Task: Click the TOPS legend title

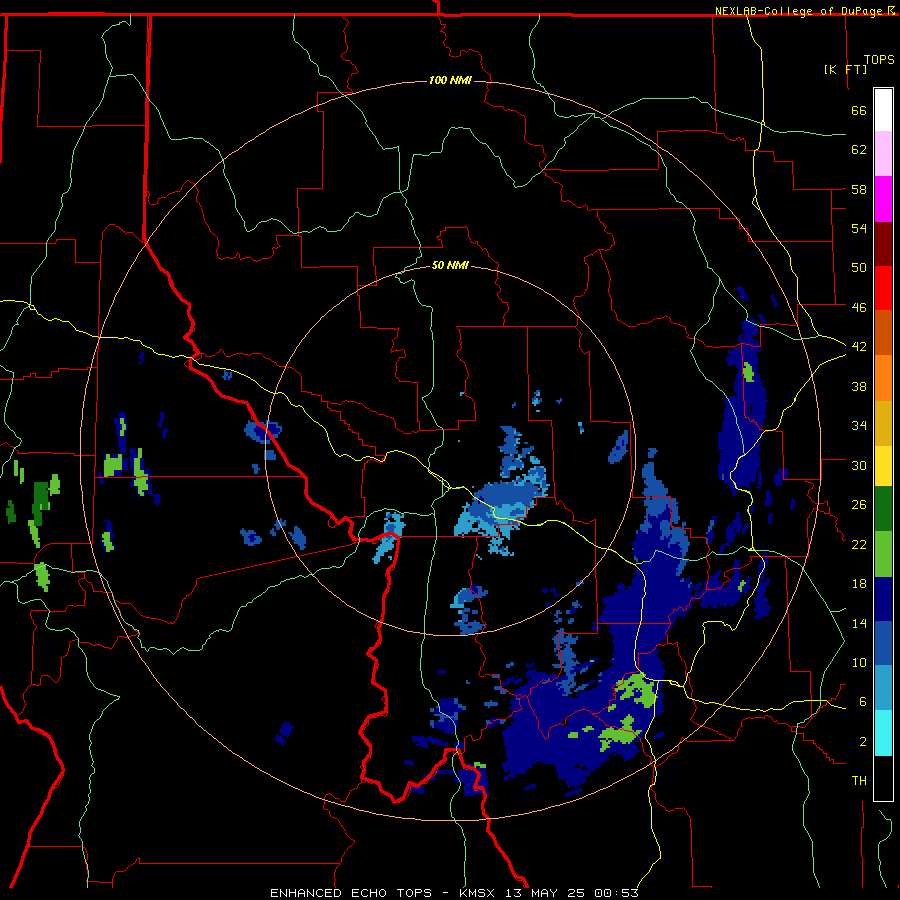Action: pyautogui.click(x=879, y=60)
